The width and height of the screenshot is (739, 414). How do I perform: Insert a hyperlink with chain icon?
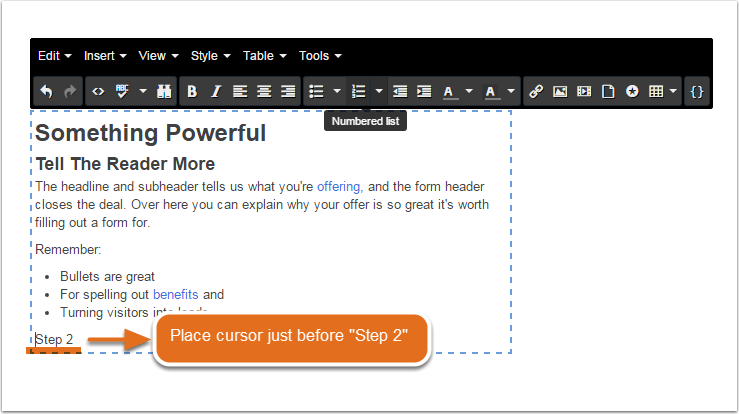point(536,91)
